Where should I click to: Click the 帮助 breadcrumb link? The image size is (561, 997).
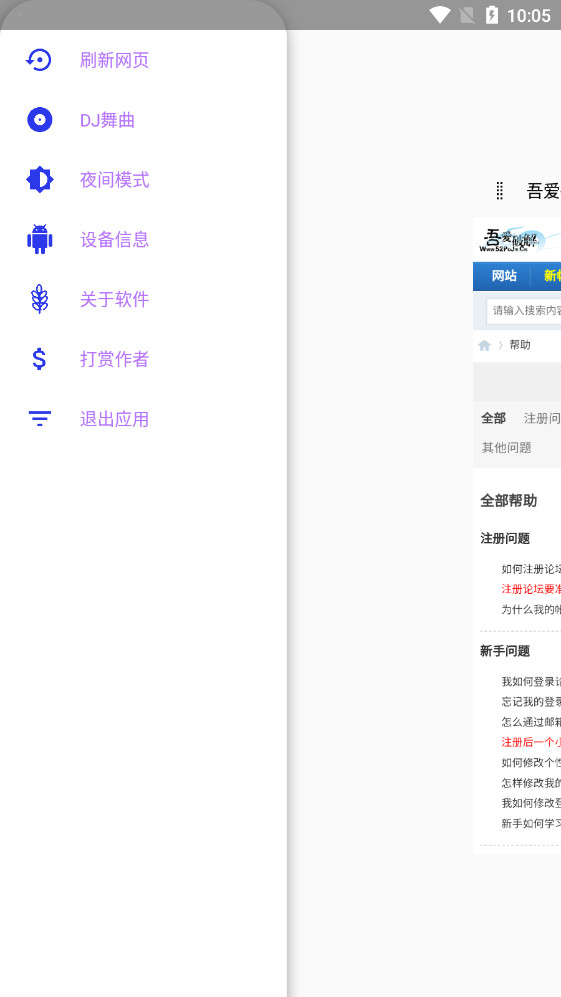click(520, 345)
